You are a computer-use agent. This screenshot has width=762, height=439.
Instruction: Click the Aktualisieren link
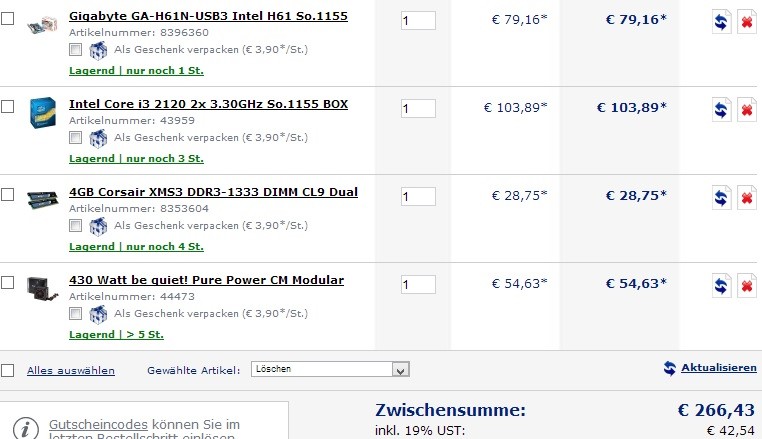[718, 368]
